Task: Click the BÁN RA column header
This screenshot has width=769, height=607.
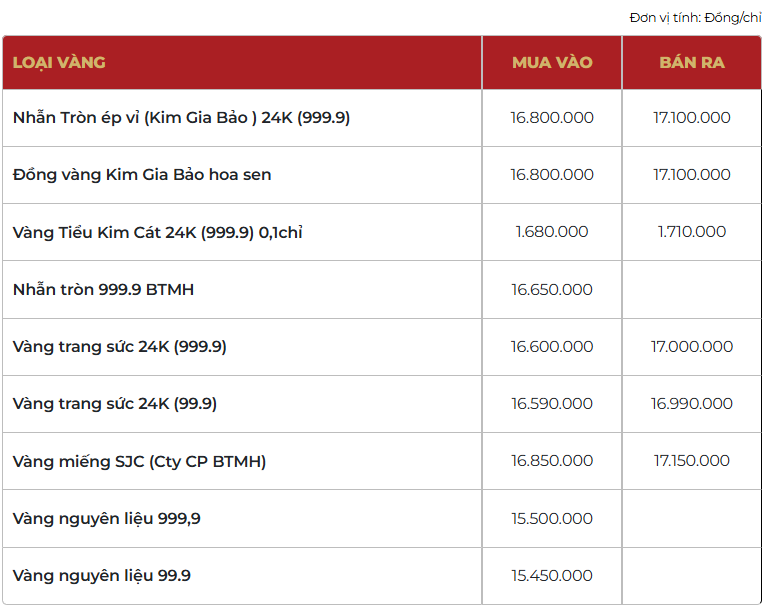Action: [692, 62]
